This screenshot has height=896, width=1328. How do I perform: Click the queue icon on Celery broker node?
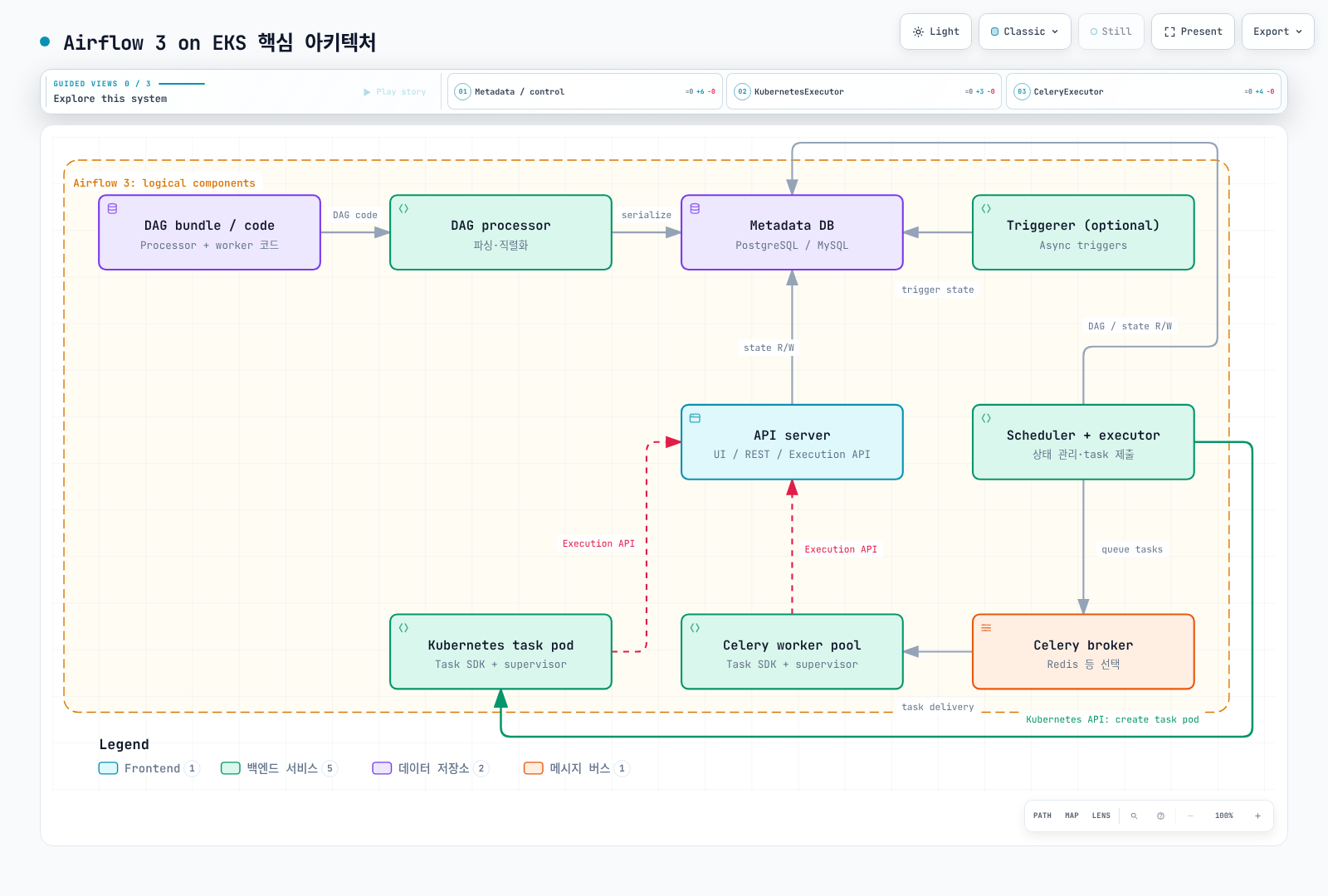(986, 628)
